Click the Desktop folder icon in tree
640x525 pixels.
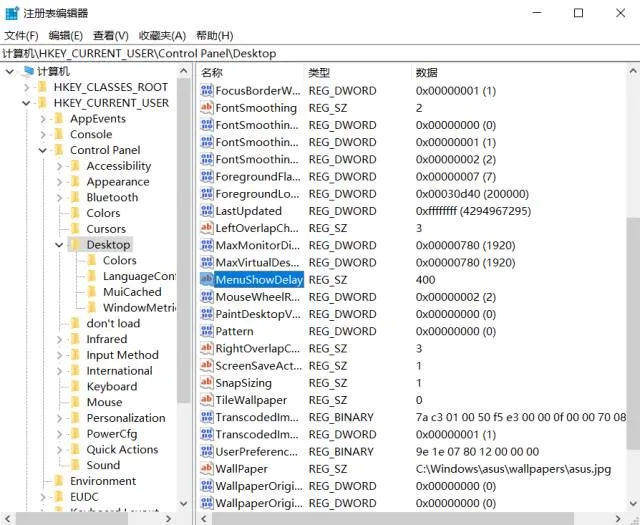75,245
